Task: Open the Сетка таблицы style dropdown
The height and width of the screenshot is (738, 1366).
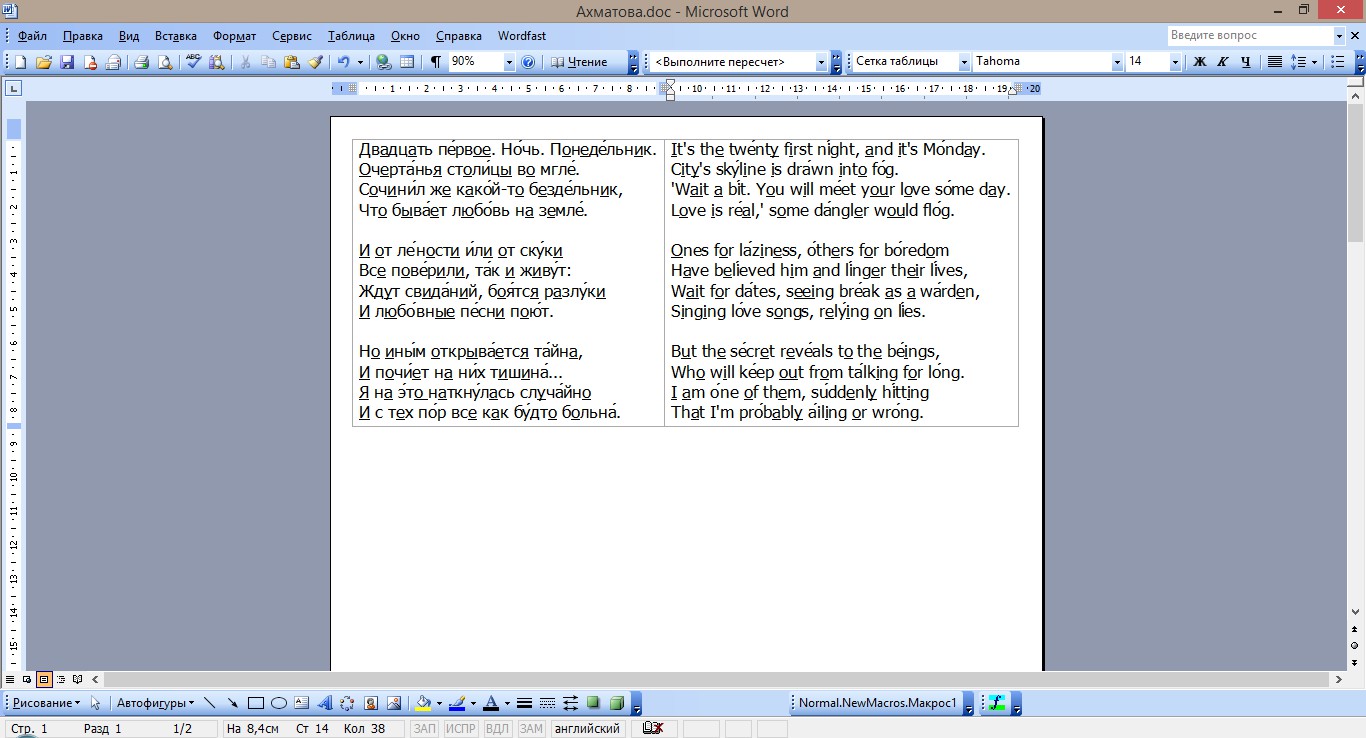Action: click(964, 62)
